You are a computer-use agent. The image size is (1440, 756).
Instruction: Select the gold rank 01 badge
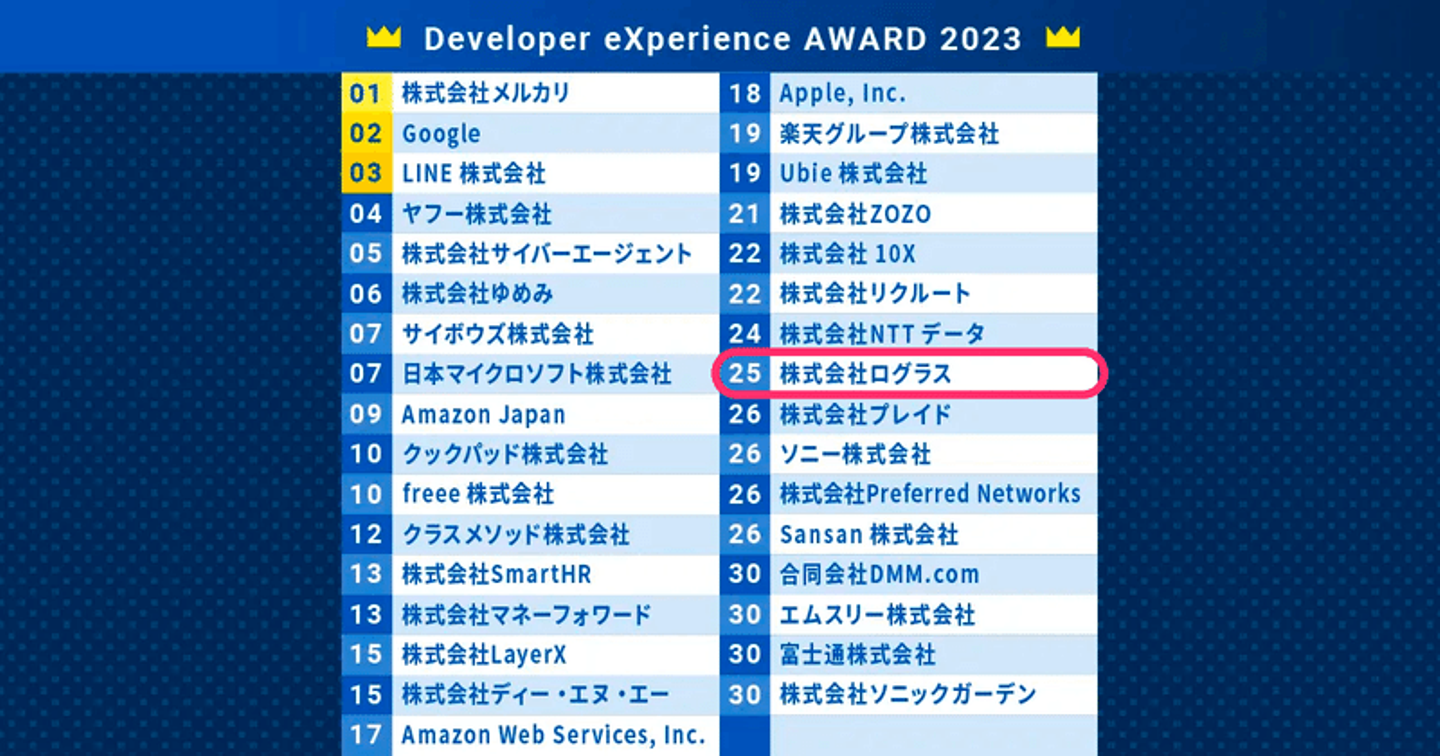[367, 93]
